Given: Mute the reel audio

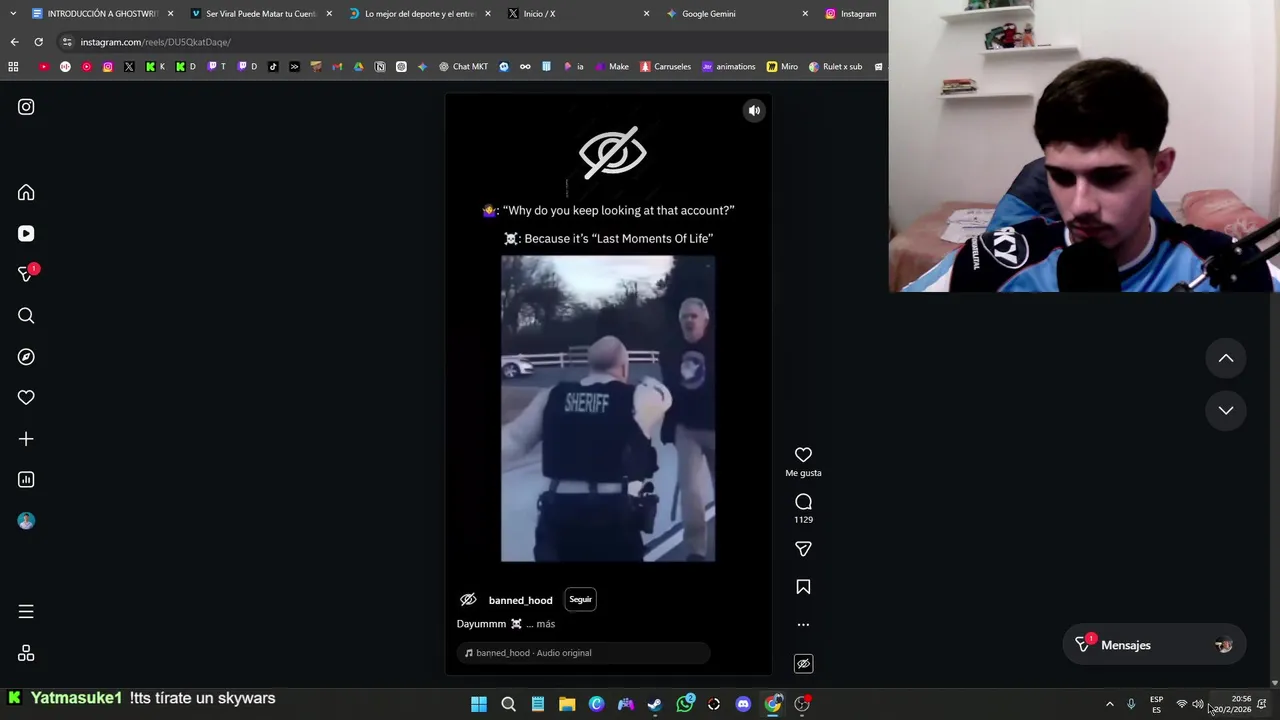Looking at the screenshot, I should (754, 111).
